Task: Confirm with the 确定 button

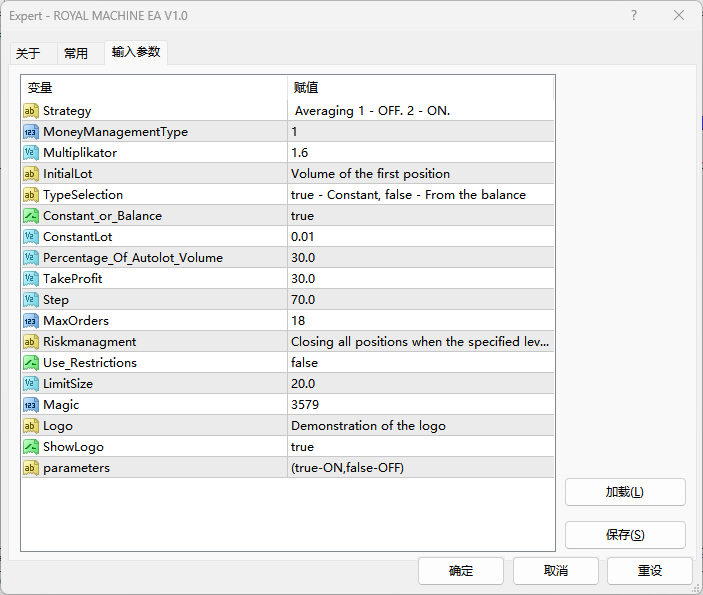Action: tap(460, 571)
